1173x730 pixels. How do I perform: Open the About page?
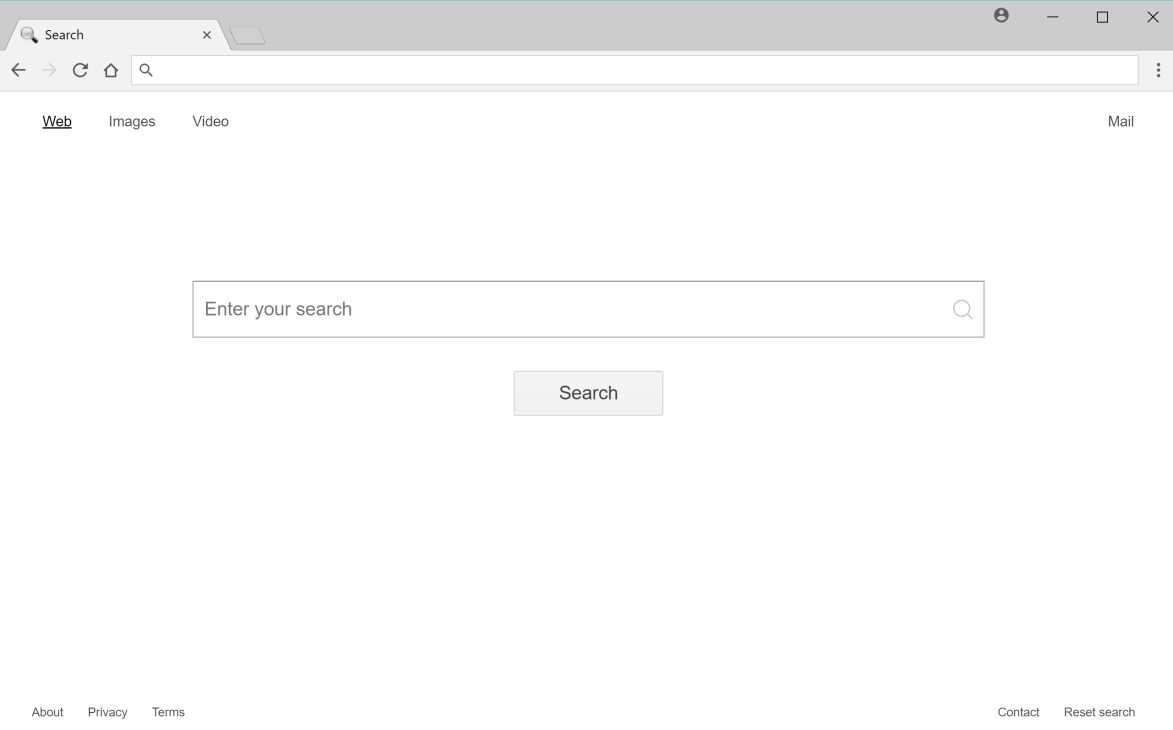[x=47, y=711]
